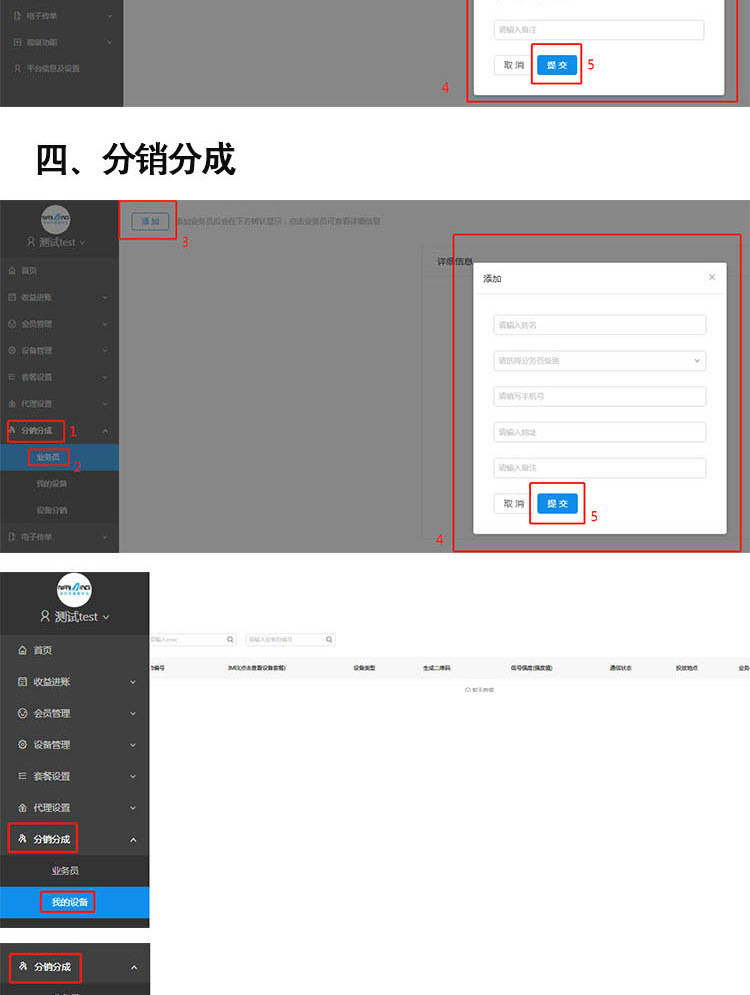The width and height of the screenshot is (750, 995).
Task: Open 测试test user dropdown in bright panel
Action: pos(106,617)
